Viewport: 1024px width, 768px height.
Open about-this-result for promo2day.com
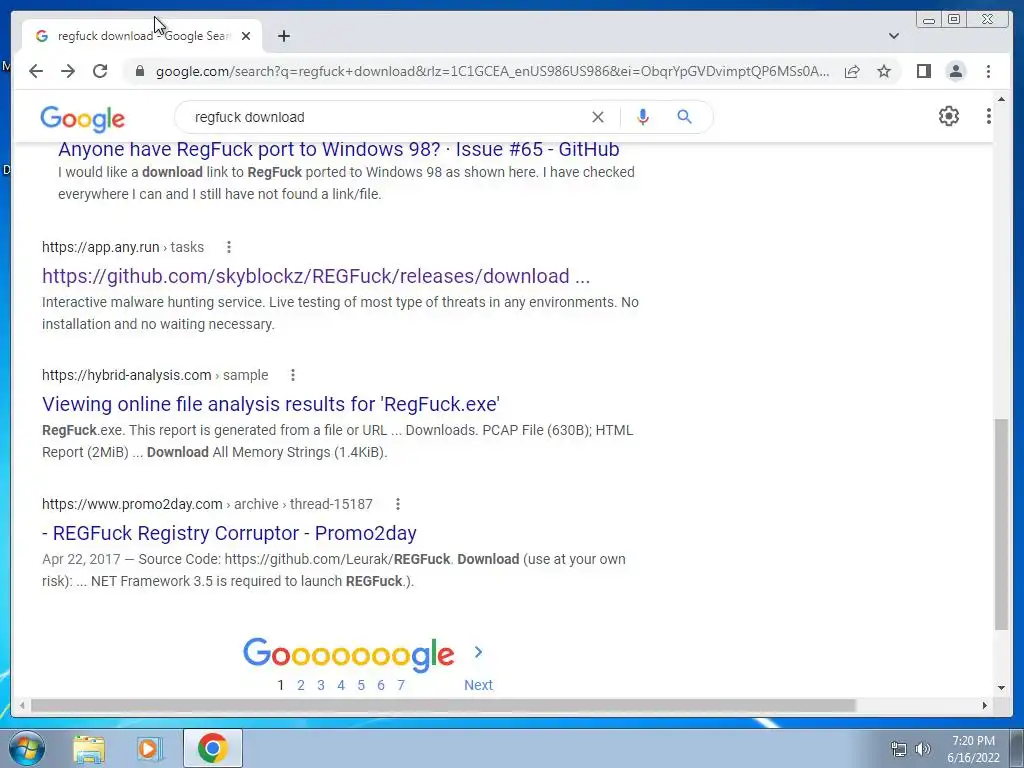[x=398, y=504]
